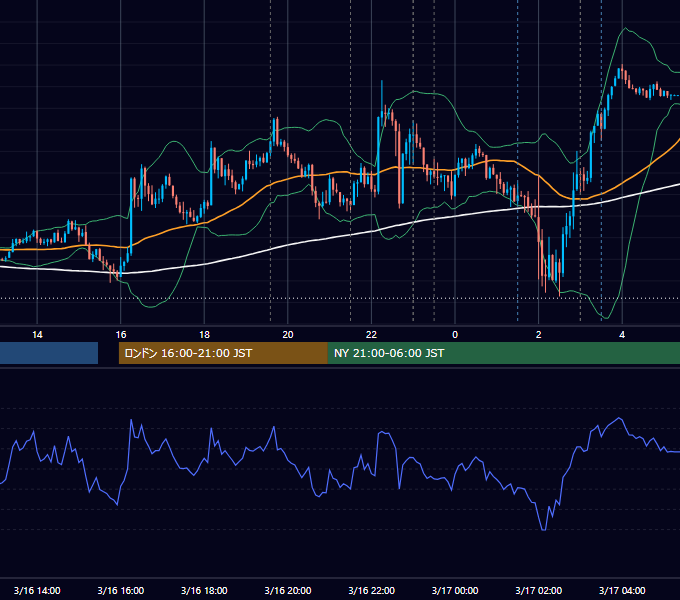Screen dimensions: 680x600
Task: Click hour label 4 on price chart axis
Action: point(622,335)
